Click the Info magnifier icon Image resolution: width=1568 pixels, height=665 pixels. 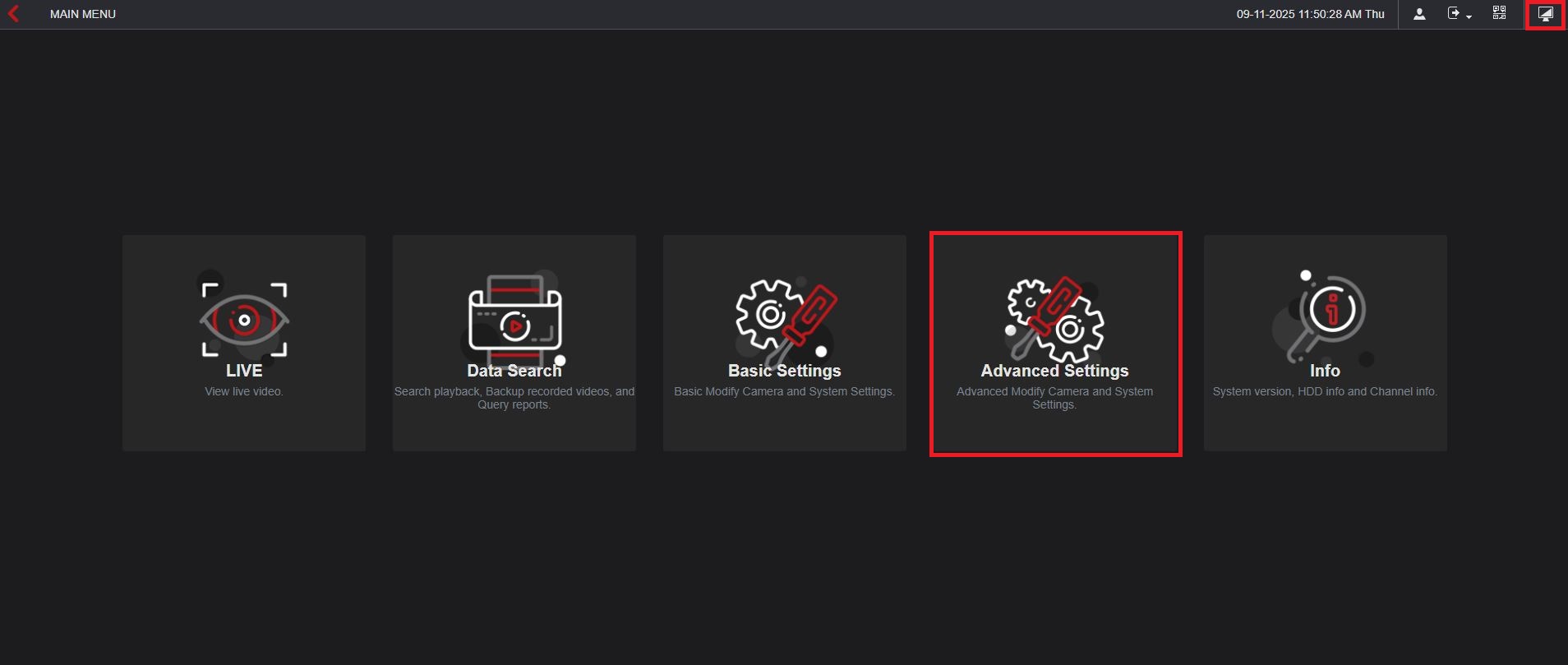coord(1325,316)
